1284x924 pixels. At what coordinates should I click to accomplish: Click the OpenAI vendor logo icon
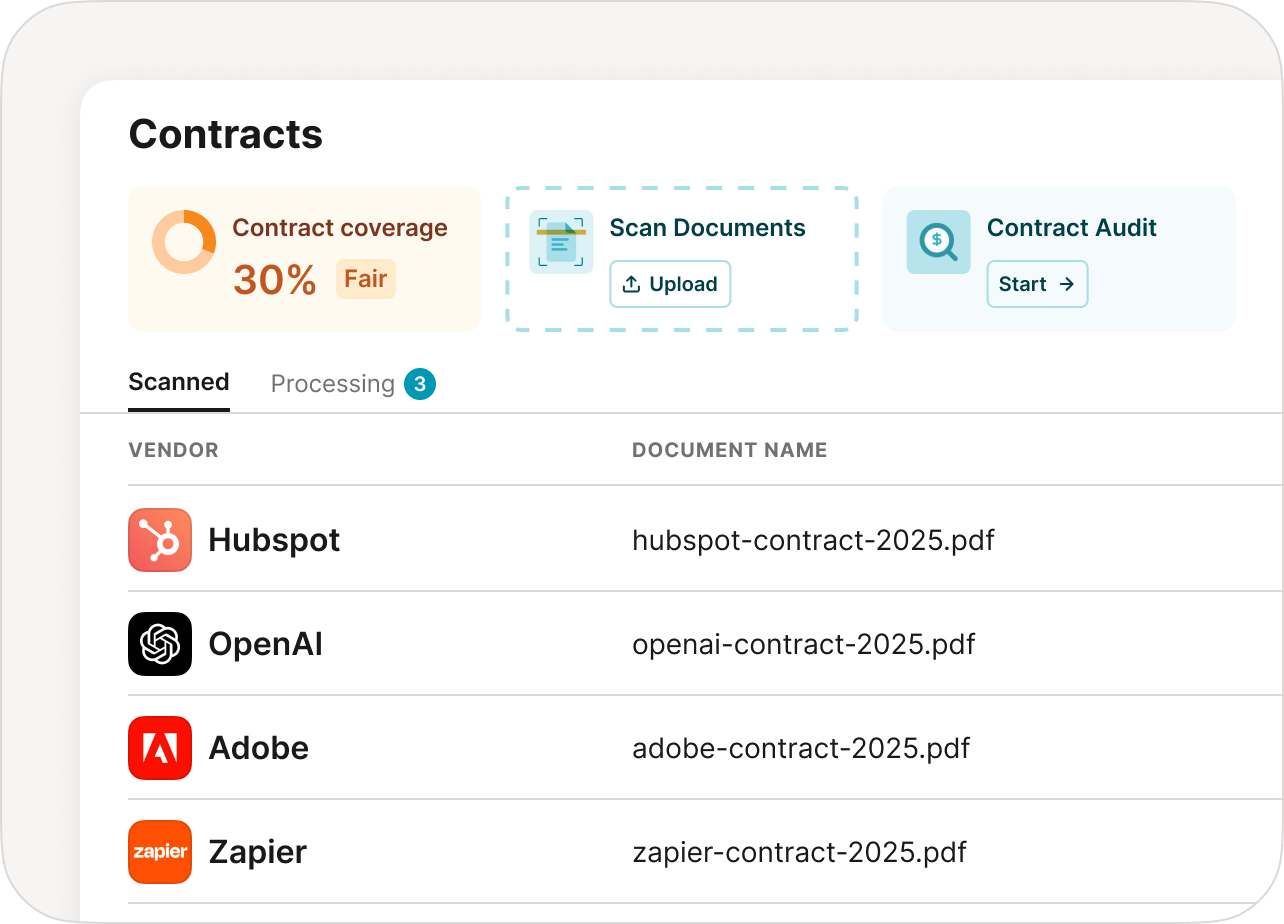(159, 644)
